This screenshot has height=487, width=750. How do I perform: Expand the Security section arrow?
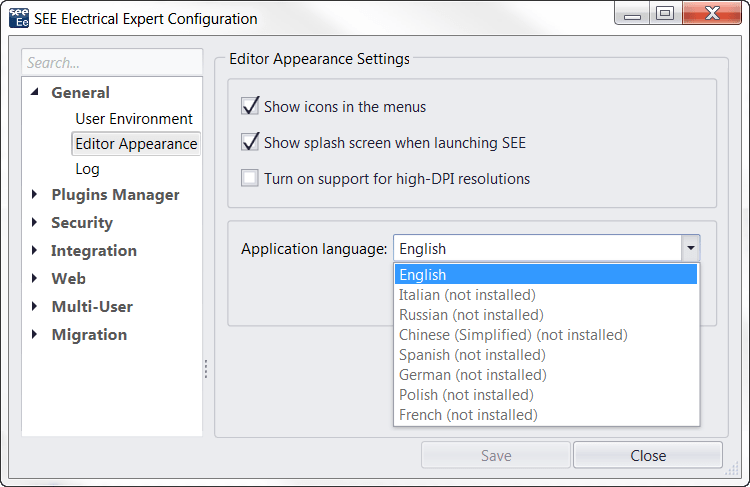click(36, 223)
